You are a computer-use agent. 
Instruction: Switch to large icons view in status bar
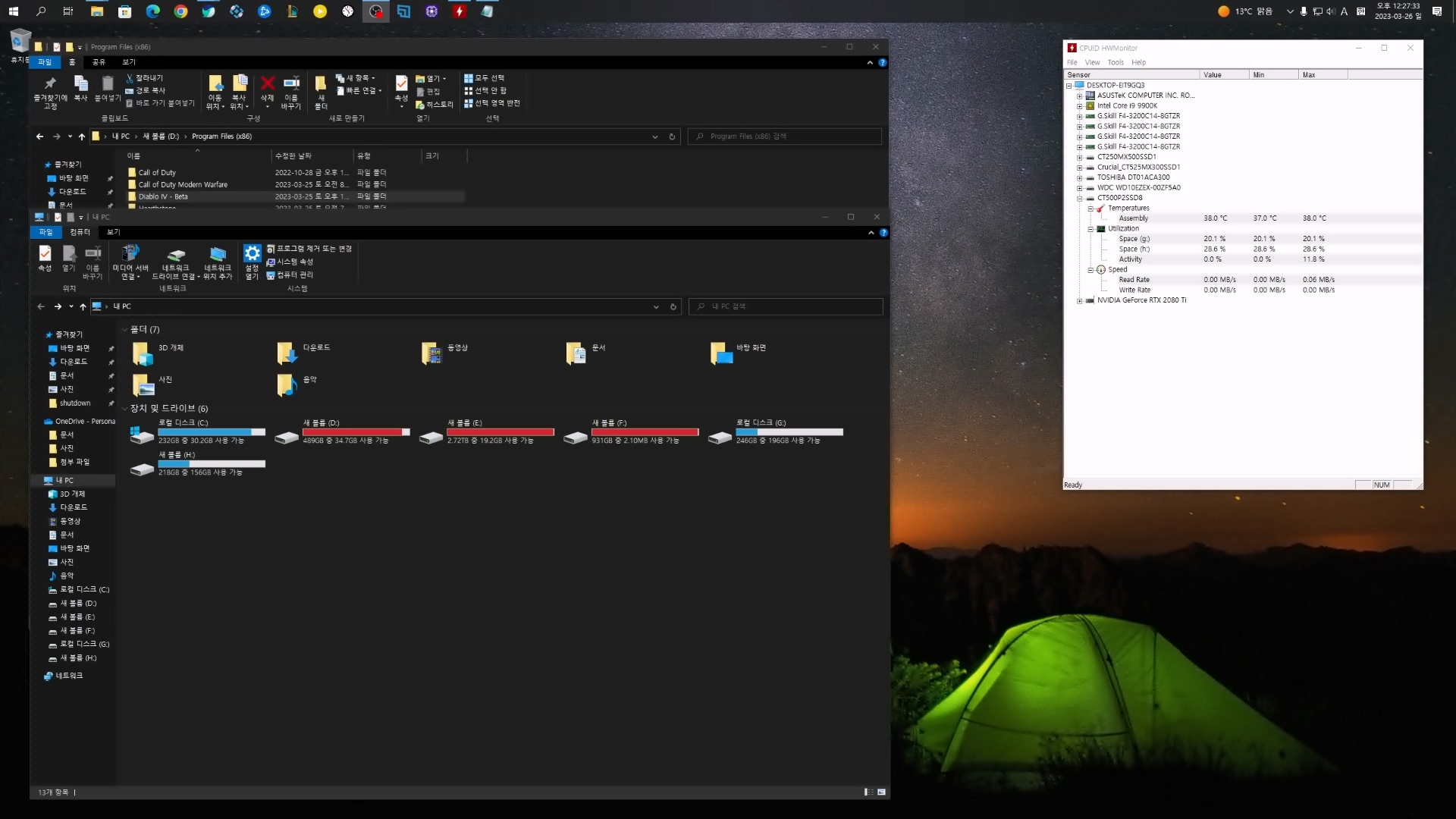(x=881, y=792)
